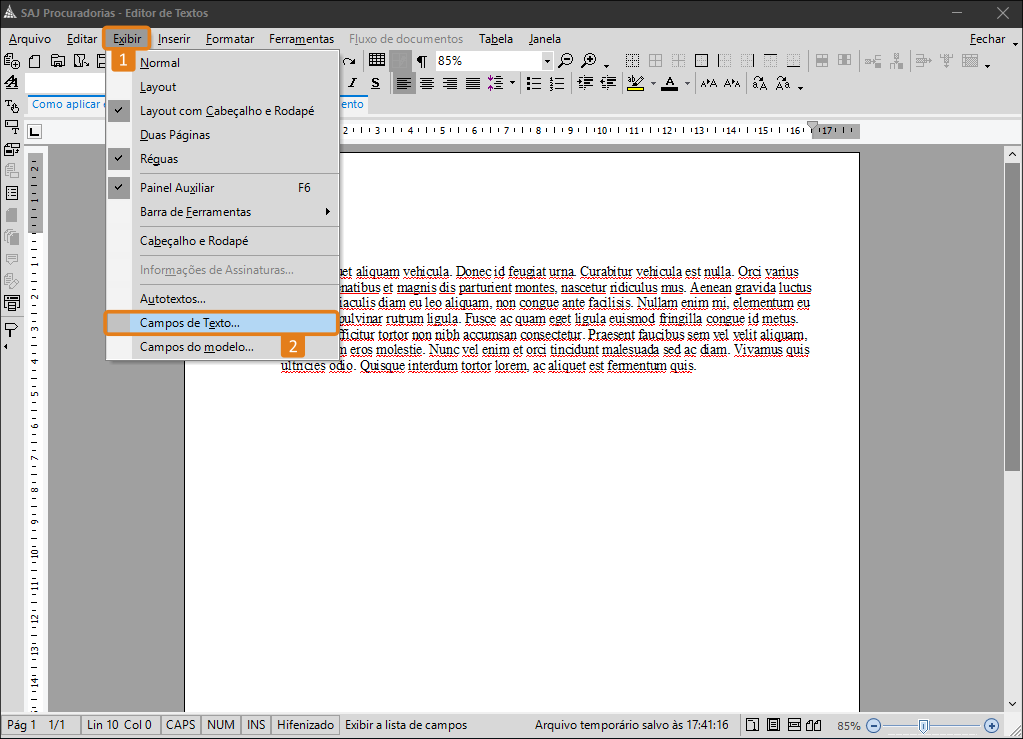This screenshot has width=1023, height=739.
Task: Toggle paragraph marks (¶) display
Action: pyautogui.click(x=421, y=61)
